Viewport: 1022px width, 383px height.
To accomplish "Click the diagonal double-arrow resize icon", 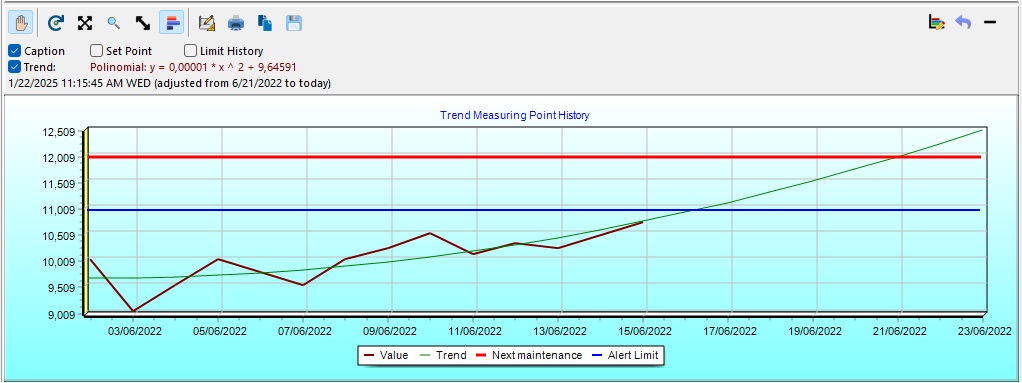I will pyautogui.click(x=143, y=23).
